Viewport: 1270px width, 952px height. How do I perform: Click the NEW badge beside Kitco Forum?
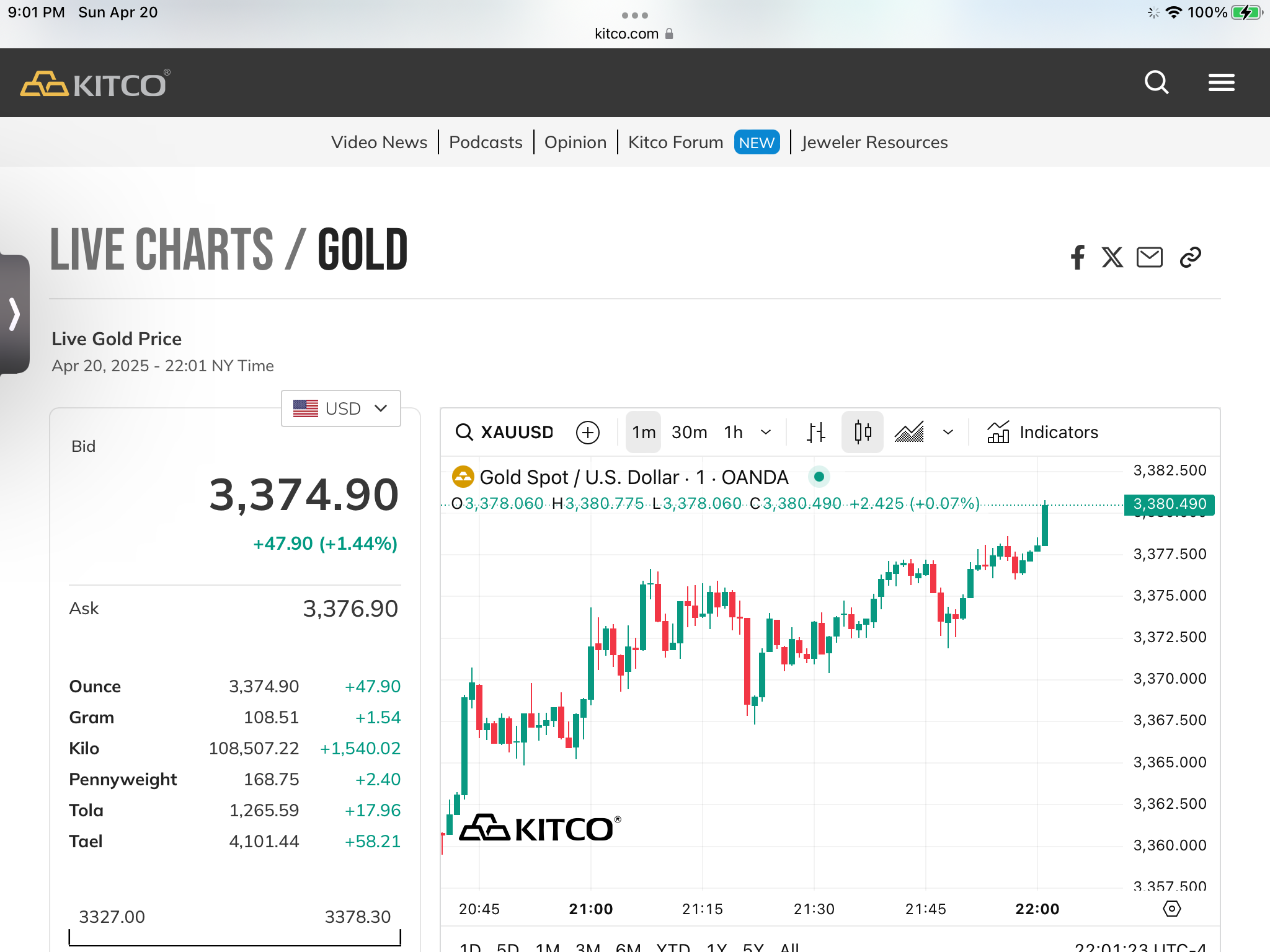[757, 143]
